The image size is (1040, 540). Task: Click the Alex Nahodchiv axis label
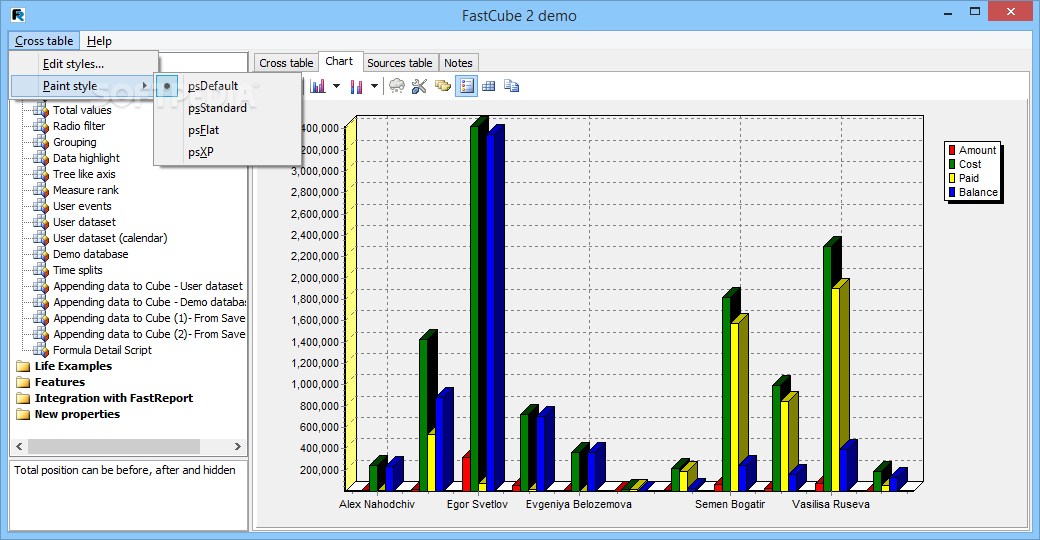pos(377,504)
